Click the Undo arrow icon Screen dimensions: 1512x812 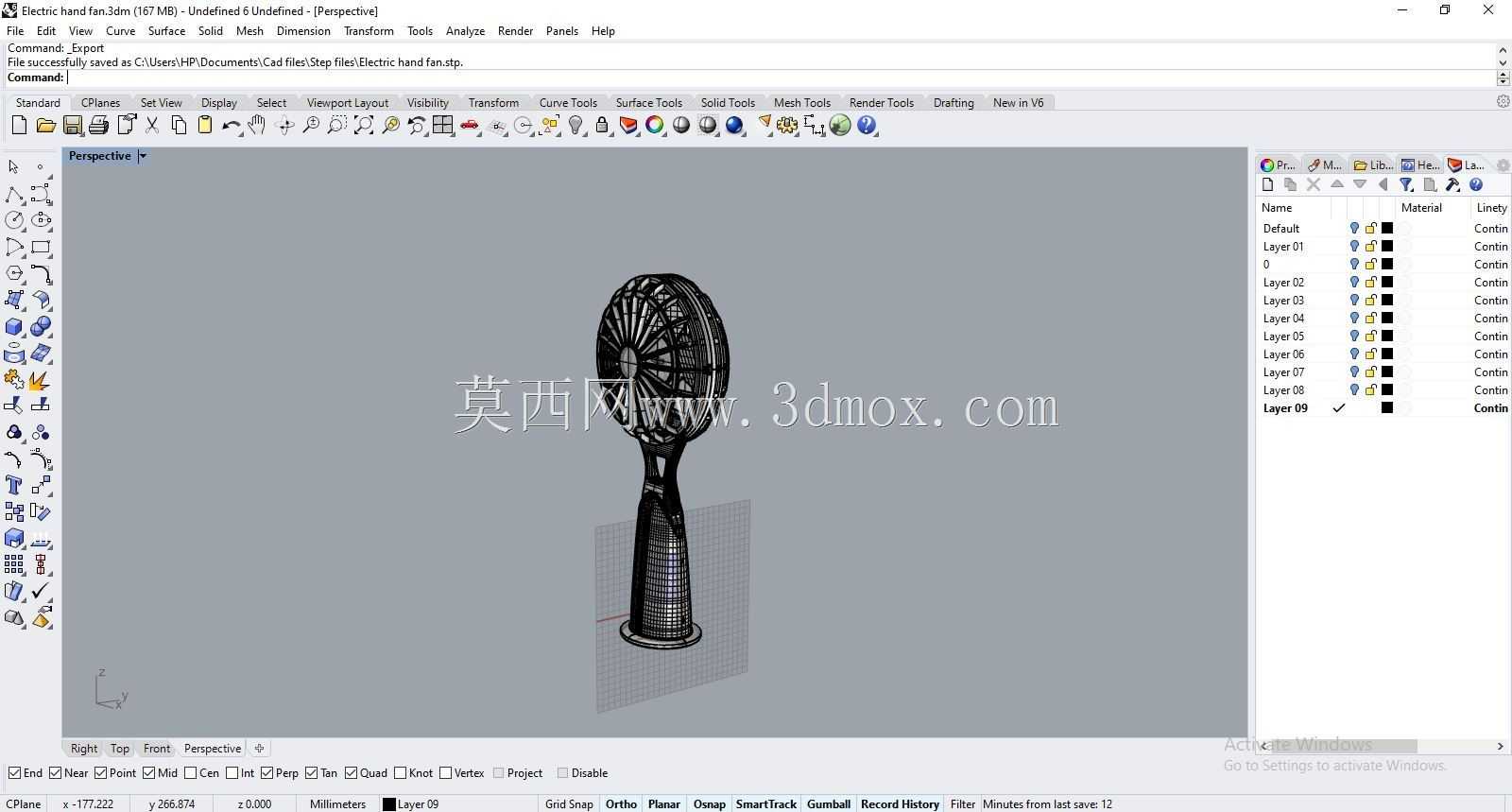[231, 126]
